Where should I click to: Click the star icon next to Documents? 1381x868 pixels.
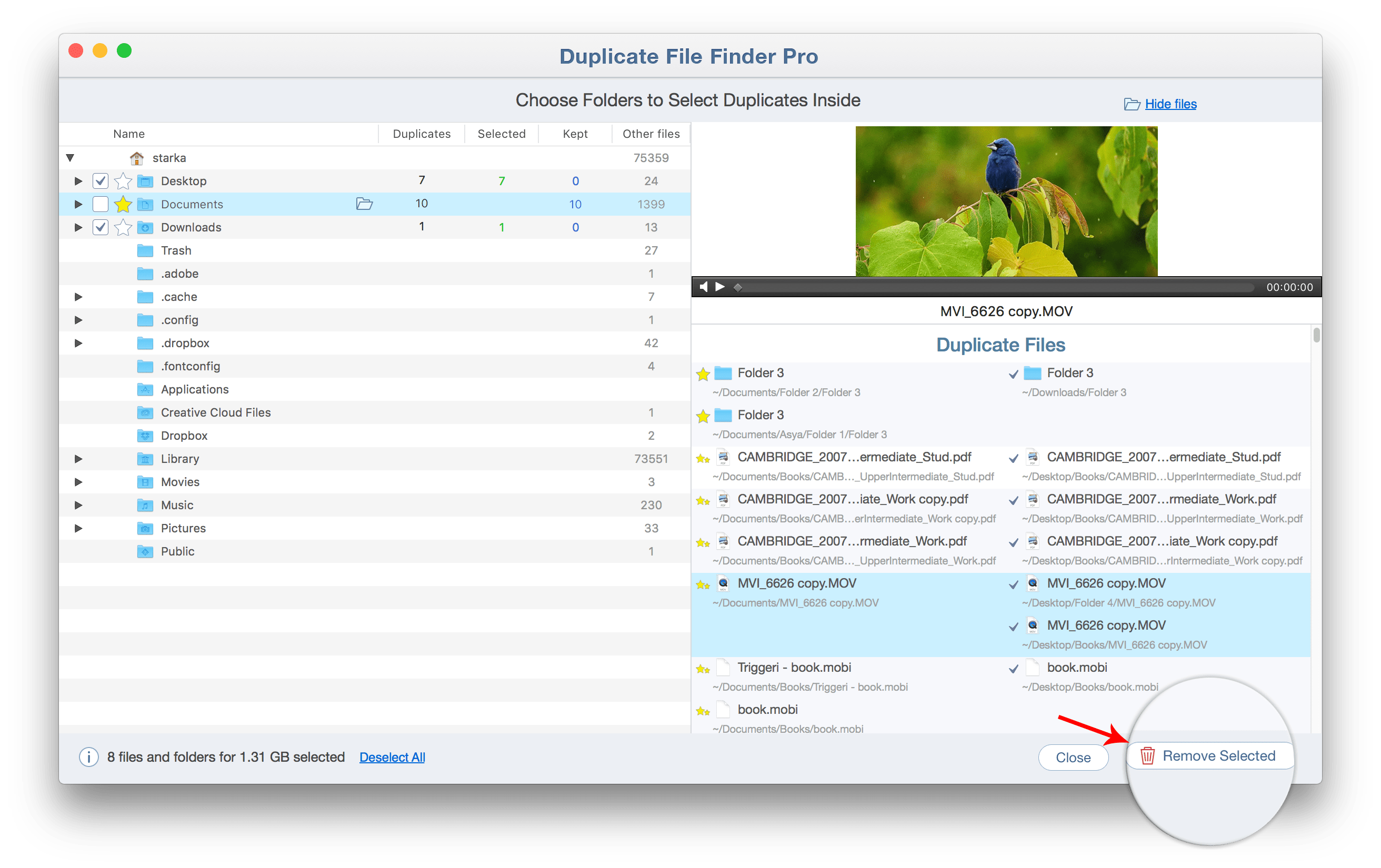122,205
